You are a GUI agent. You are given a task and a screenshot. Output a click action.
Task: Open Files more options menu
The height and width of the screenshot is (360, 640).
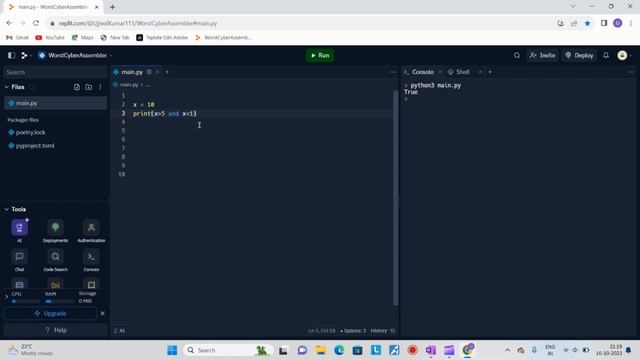pos(100,87)
